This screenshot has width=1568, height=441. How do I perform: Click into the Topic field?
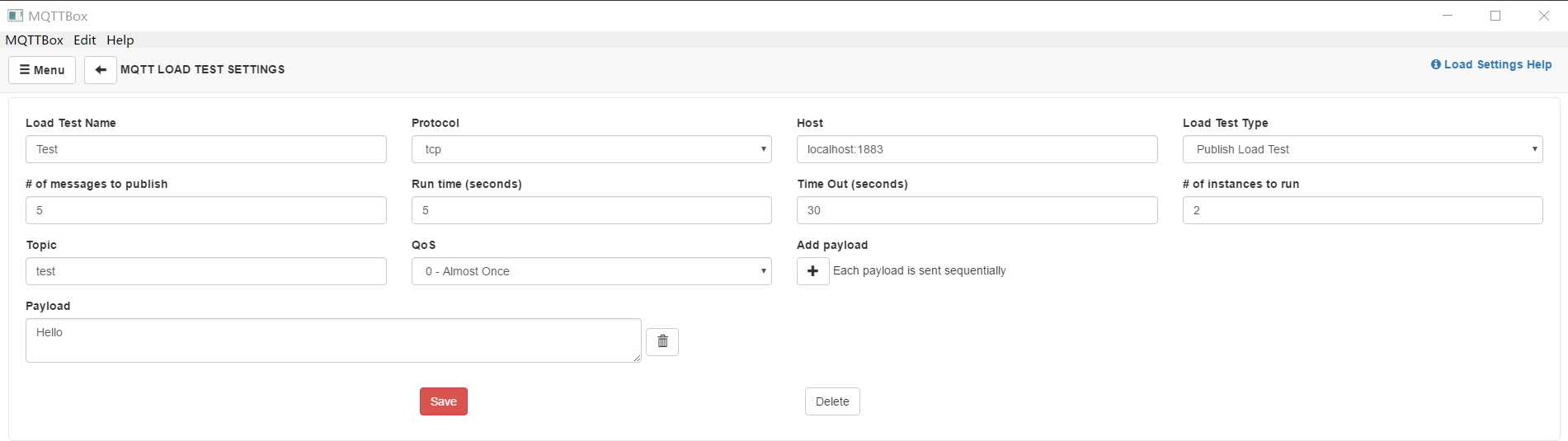pos(206,271)
